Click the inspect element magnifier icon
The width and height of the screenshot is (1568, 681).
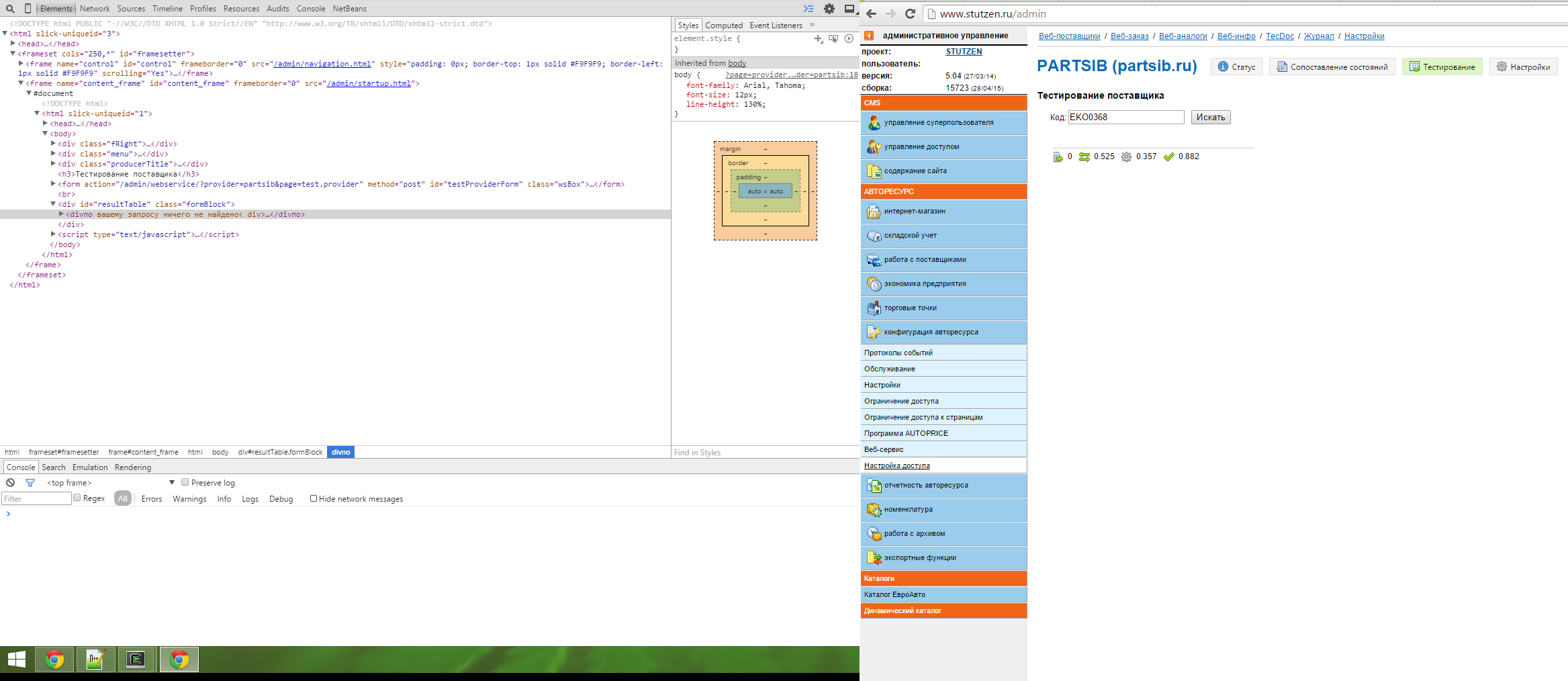pyautogui.click(x=10, y=9)
